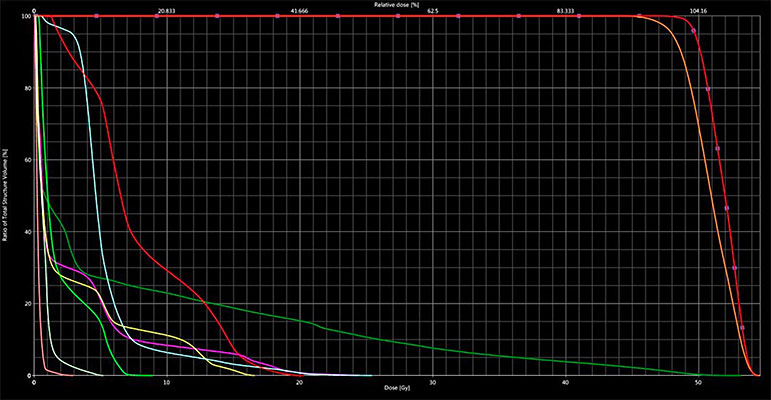Select the 20.833 relative dose tick label
This screenshot has height=400, width=771.
166,10
